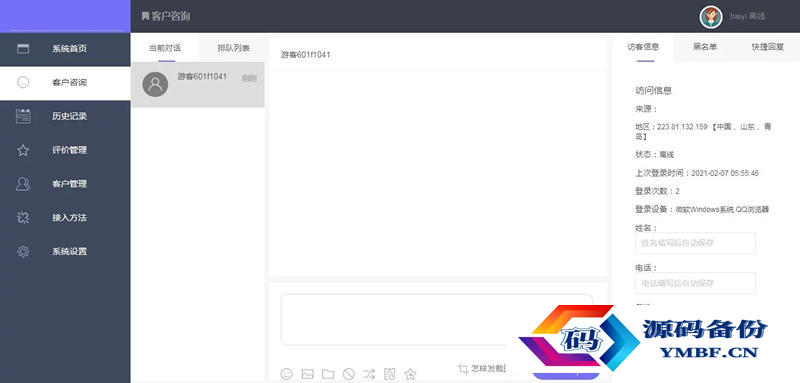Switch to the 排队列表 tab
The width and height of the screenshot is (800, 383).
[x=233, y=48]
